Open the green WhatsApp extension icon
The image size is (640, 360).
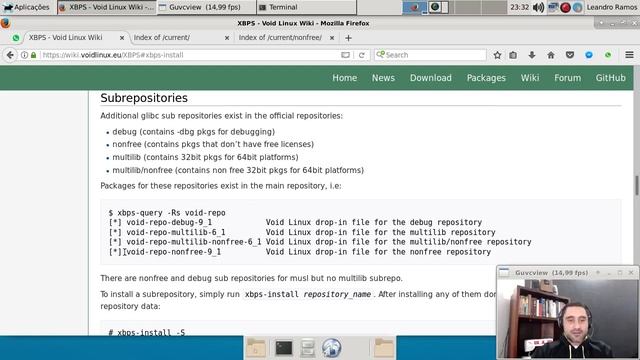(608, 55)
